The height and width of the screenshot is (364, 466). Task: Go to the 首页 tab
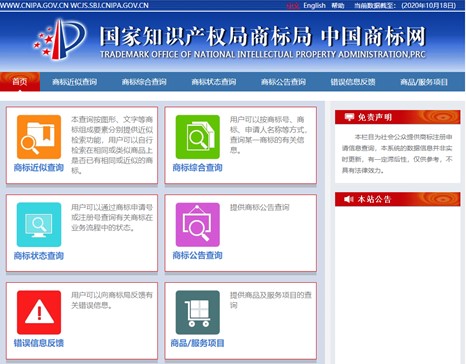pos(20,82)
